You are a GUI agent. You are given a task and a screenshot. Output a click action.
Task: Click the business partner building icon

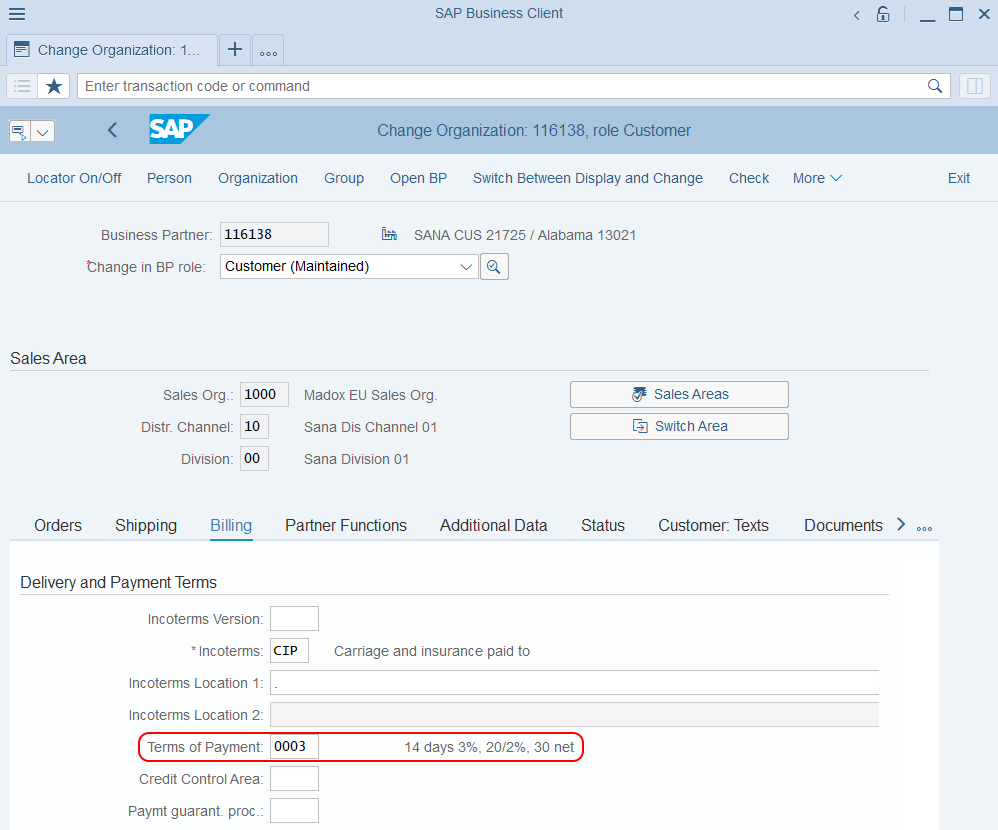(x=389, y=234)
